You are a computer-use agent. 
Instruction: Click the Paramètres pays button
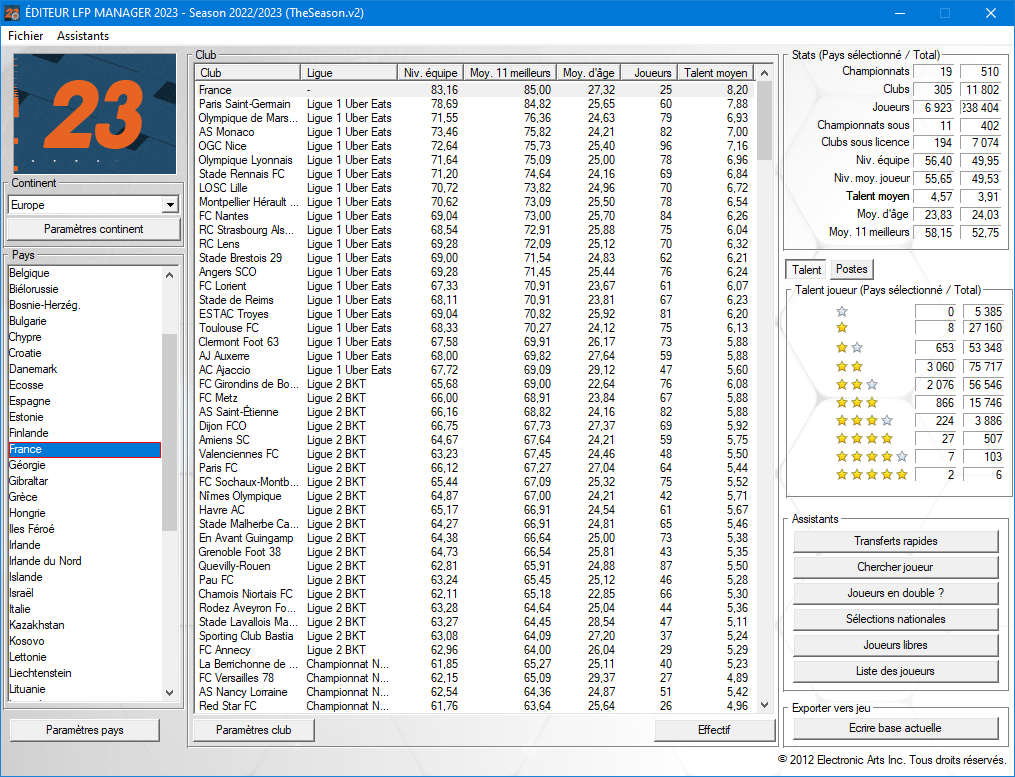click(x=84, y=730)
